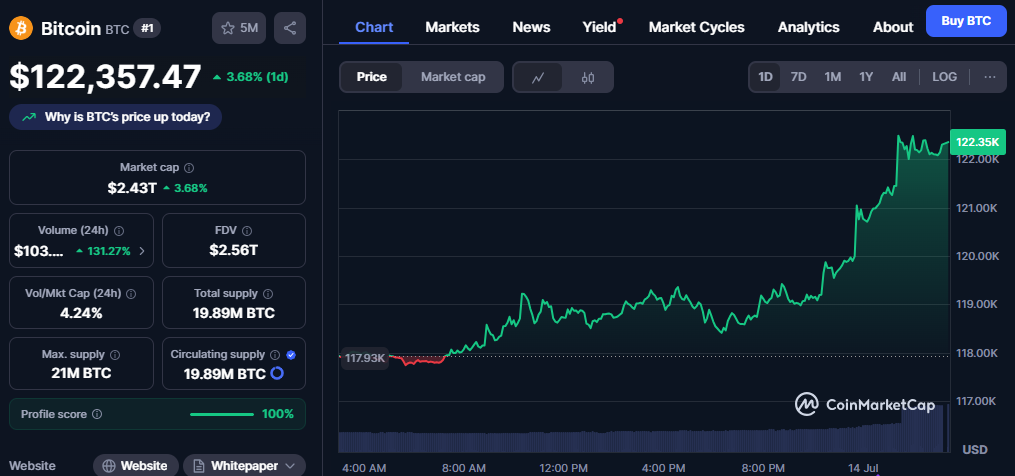Viewport: 1015px width, 476px height.
Task: Select the 1M time range
Action: pos(832,77)
